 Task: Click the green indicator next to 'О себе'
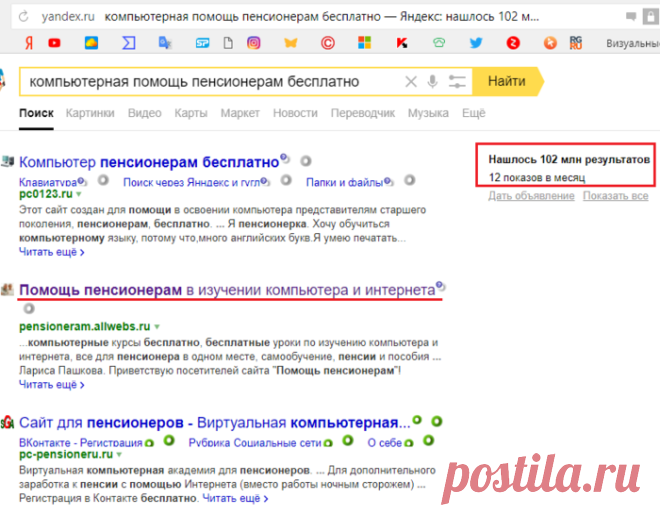pos(428,441)
